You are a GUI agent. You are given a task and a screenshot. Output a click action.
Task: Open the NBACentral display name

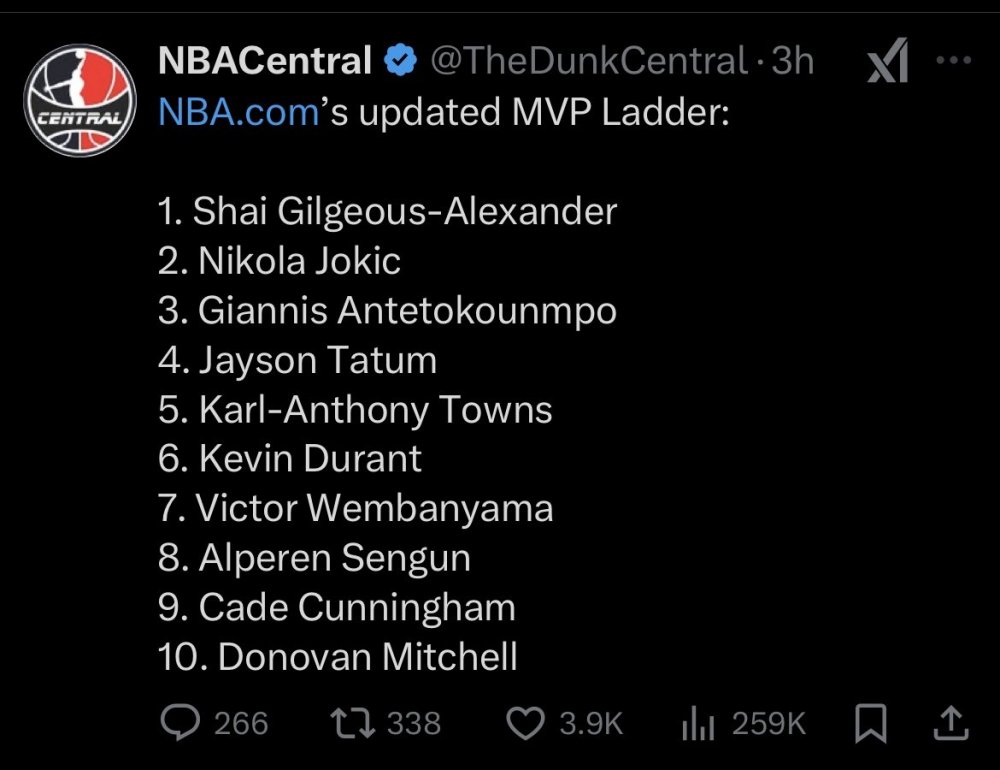click(265, 62)
